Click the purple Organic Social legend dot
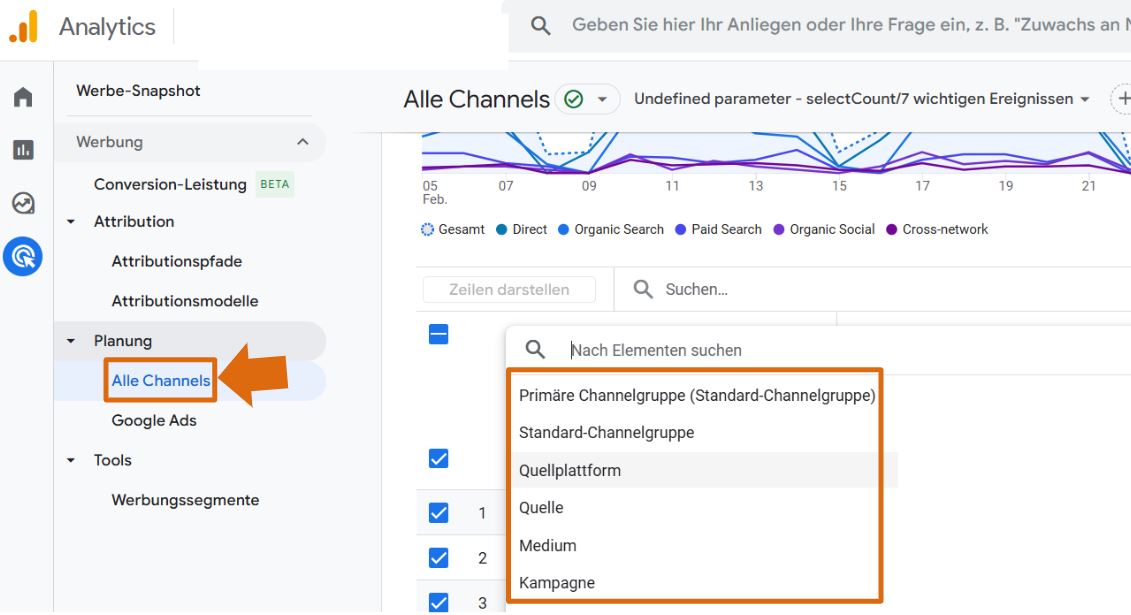Image resolution: width=1131 pixels, height=615 pixels. (x=777, y=229)
